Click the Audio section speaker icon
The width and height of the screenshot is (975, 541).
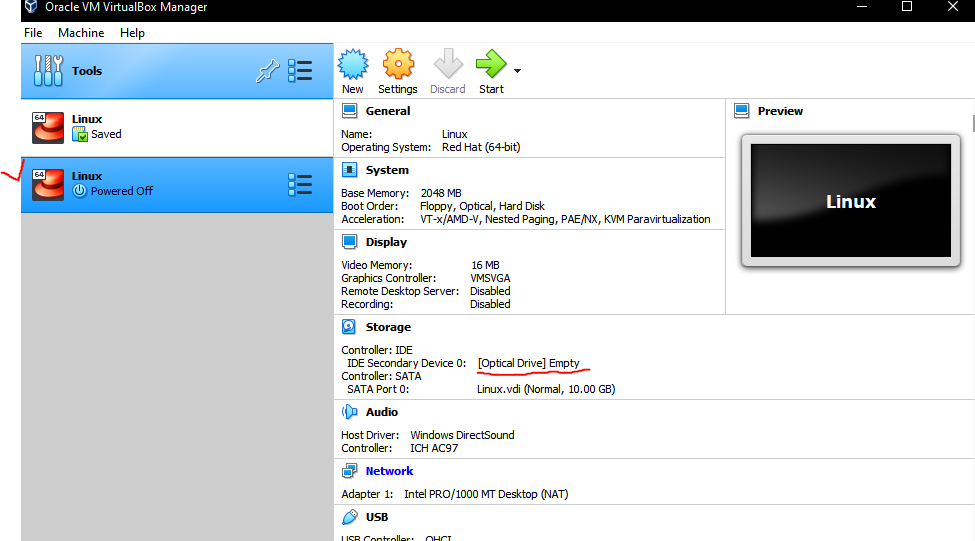[349, 412]
